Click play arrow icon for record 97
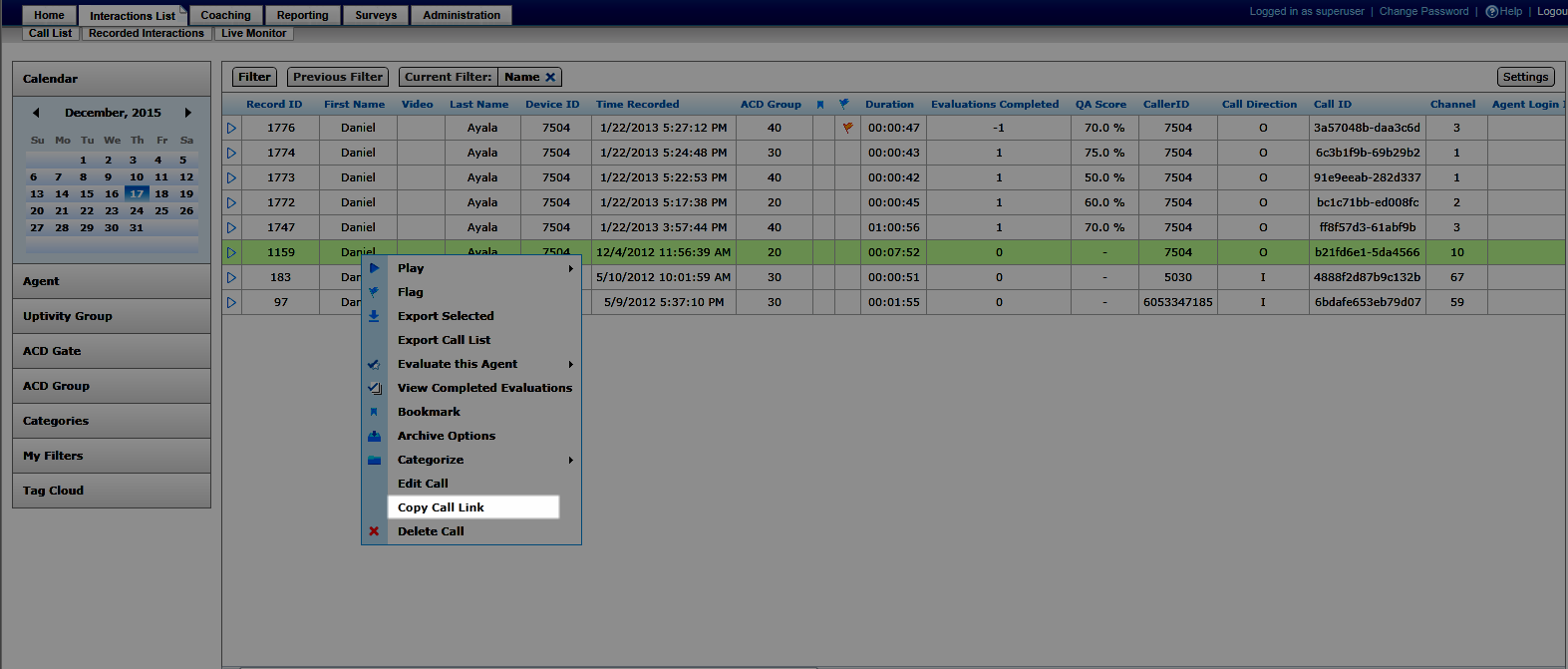1568x669 pixels. [x=231, y=302]
